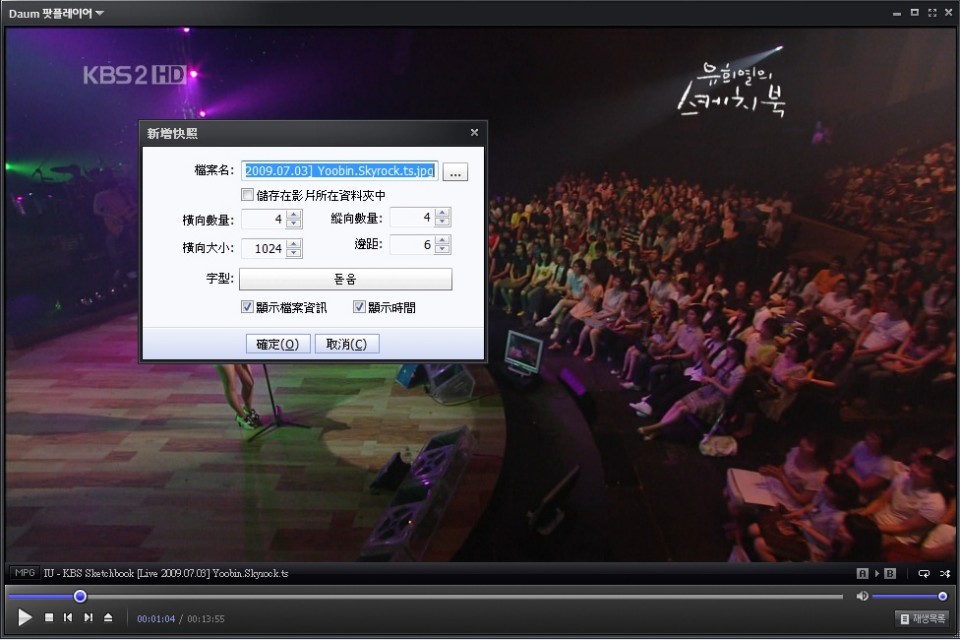This screenshot has width=960, height=640.
Task: Switch the player to fullscreen mode
Action: tap(932, 12)
